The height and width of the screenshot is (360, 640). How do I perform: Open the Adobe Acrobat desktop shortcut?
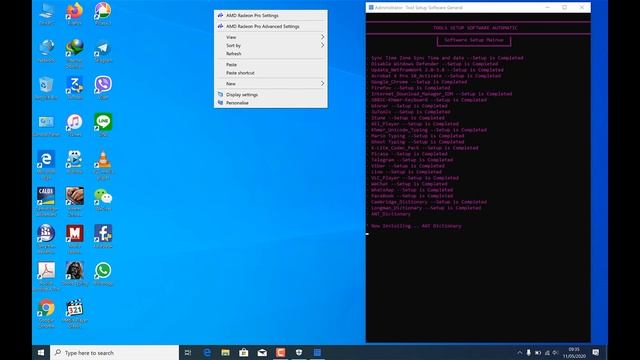pyautogui.click(x=46, y=276)
